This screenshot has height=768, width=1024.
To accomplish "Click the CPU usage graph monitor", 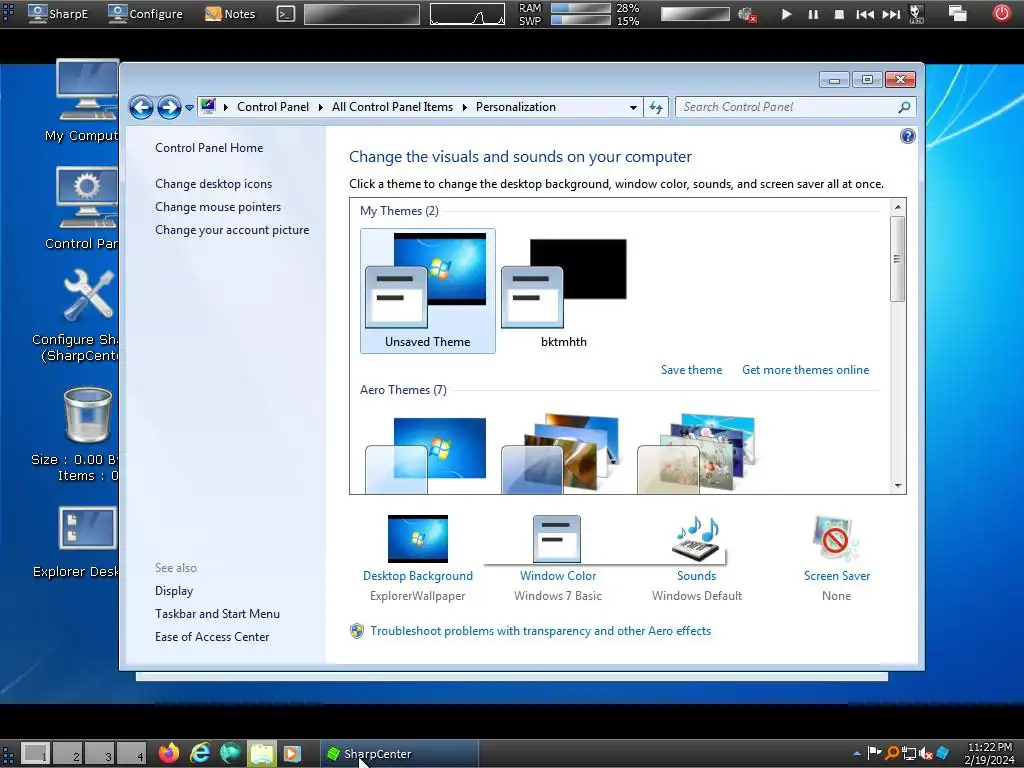I will click(x=467, y=14).
